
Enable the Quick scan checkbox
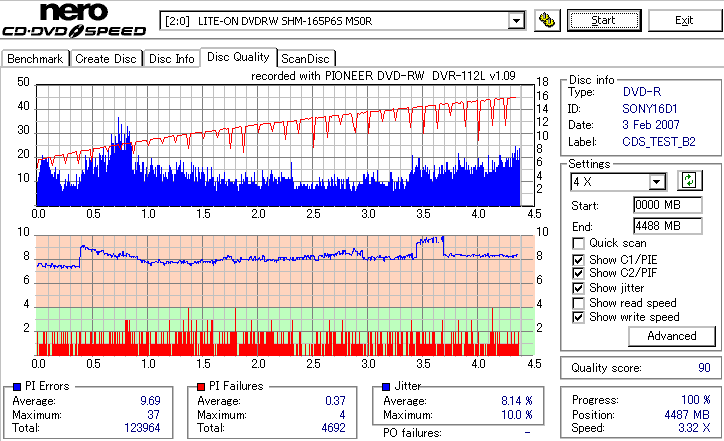578,243
